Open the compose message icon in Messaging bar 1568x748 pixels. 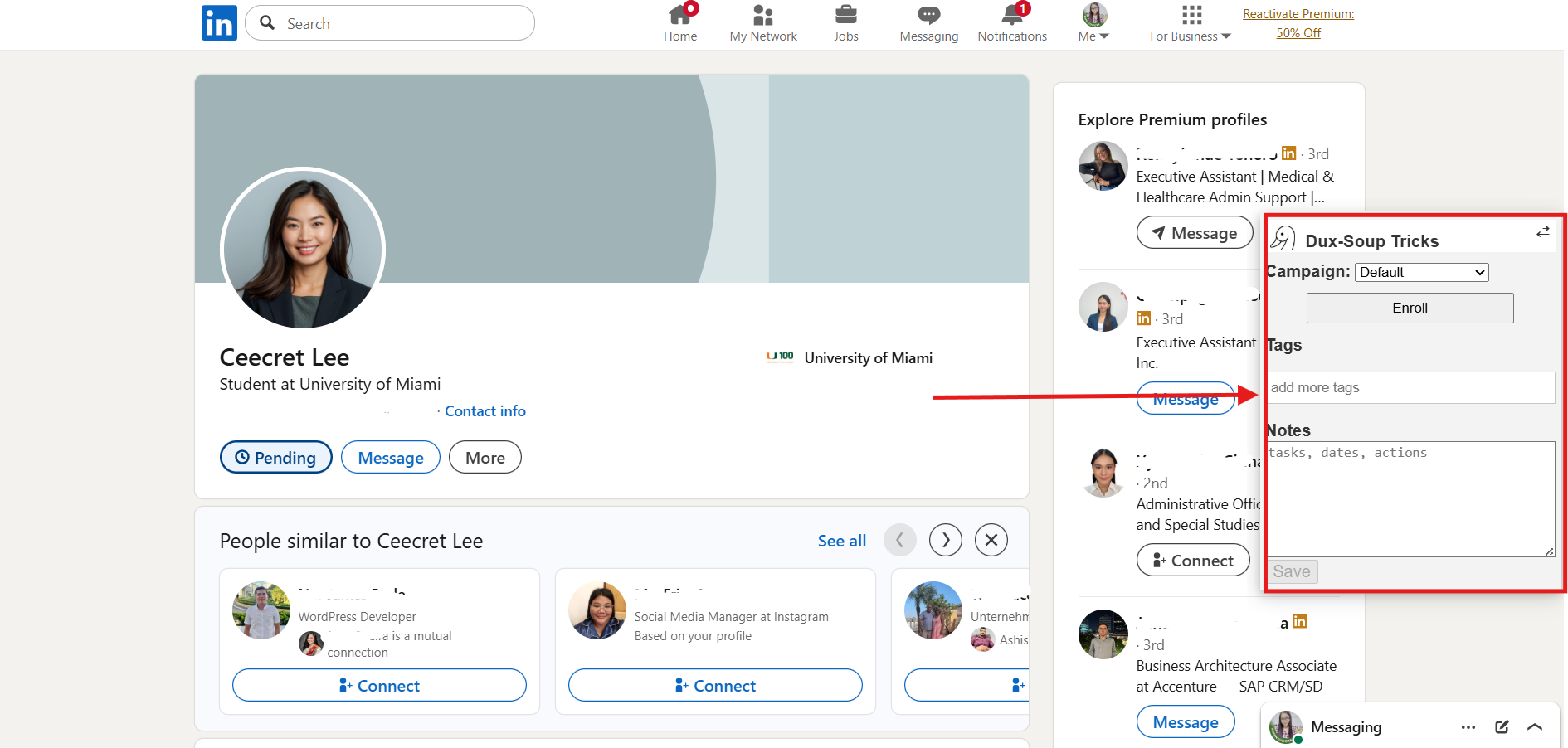pyautogui.click(x=1502, y=726)
